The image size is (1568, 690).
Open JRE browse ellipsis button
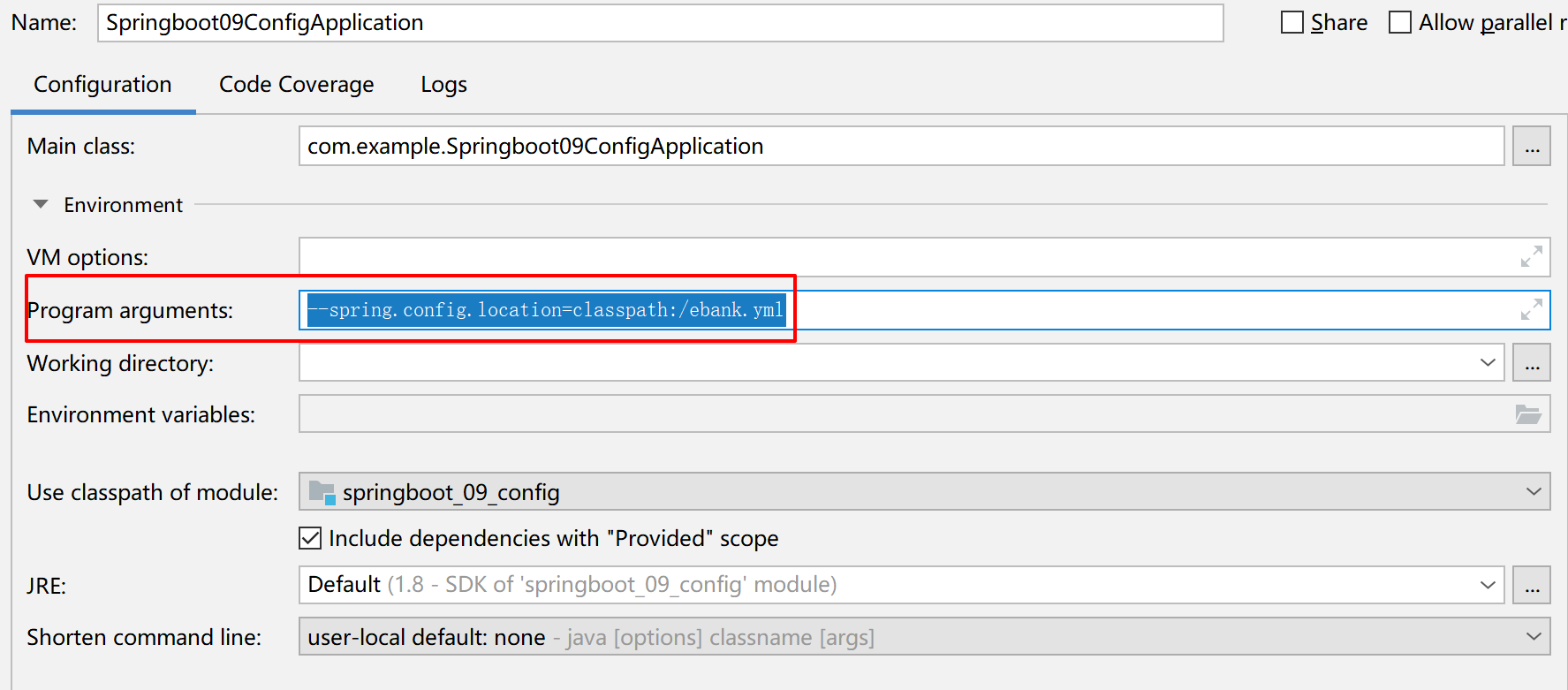pyautogui.click(x=1532, y=585)
